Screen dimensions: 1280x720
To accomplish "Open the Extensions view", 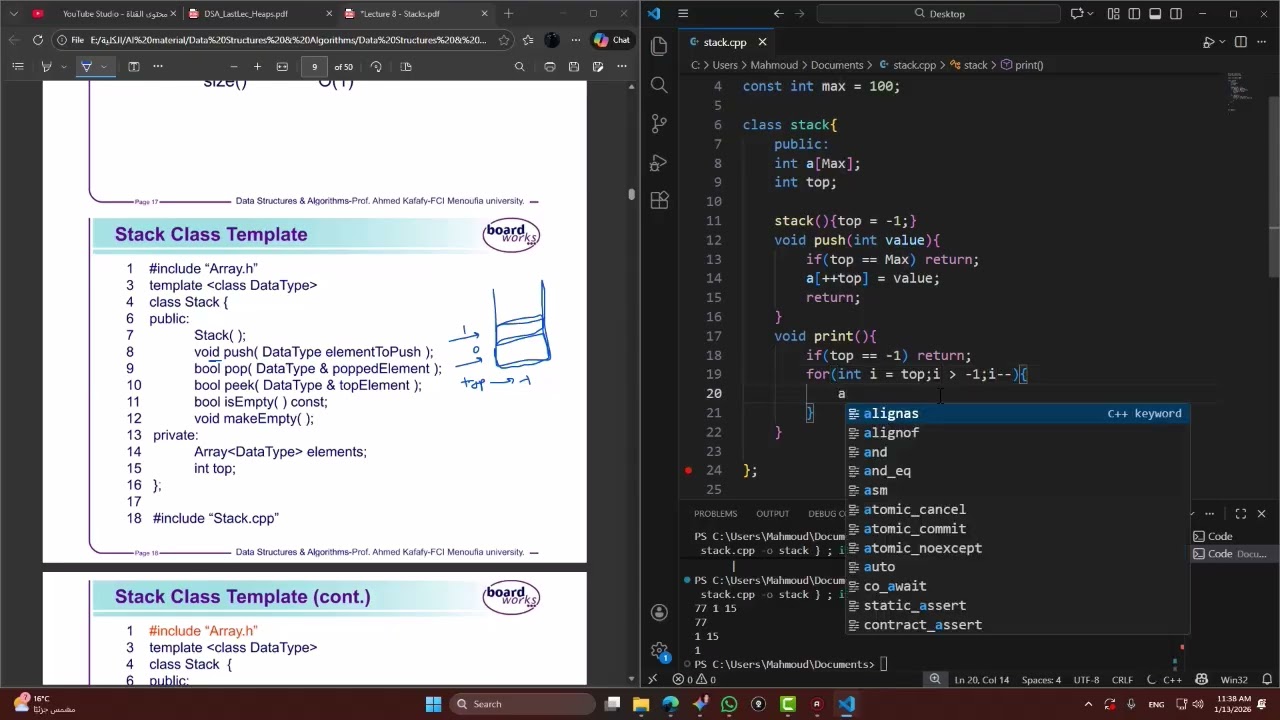I will [x=659, y=201].
